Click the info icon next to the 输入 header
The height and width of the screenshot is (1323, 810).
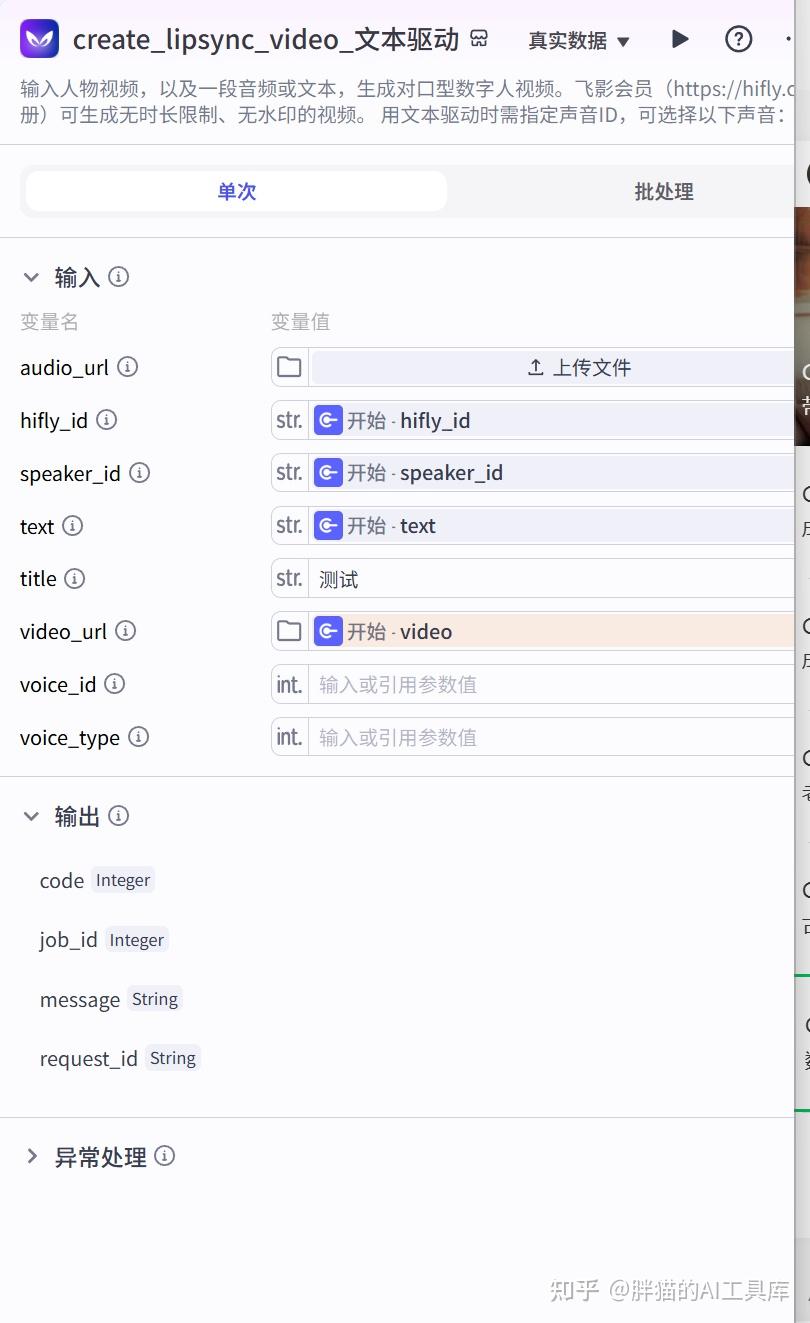[118, 277]
